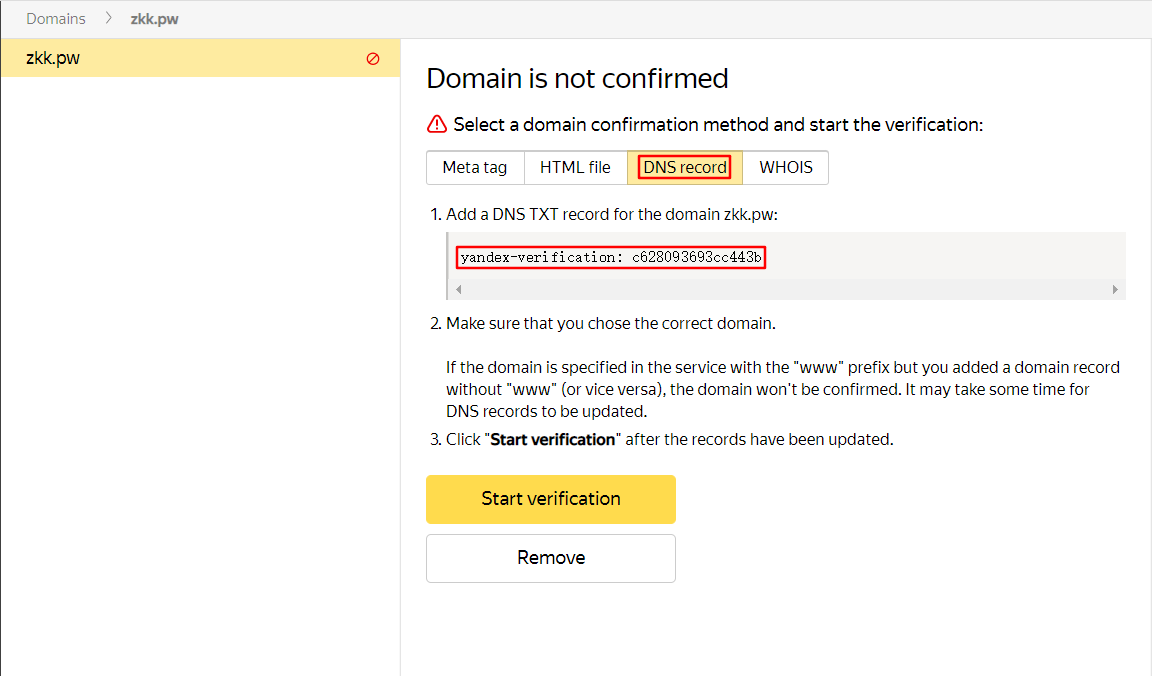Click bold "Start verification" text in step 3
Viewport: 1152px width, 676px height.
coord(552,439)
